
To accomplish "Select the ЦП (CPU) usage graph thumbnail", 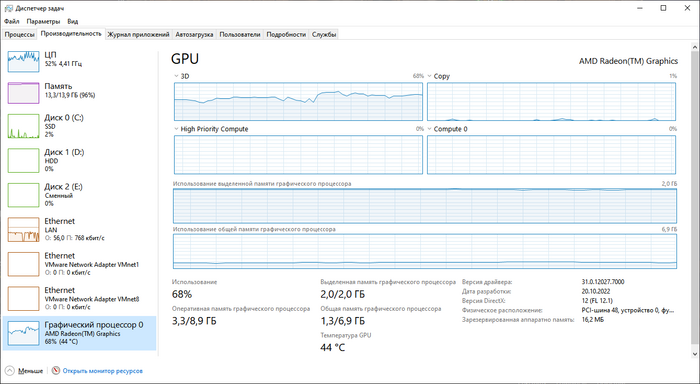I will (23, 61).
